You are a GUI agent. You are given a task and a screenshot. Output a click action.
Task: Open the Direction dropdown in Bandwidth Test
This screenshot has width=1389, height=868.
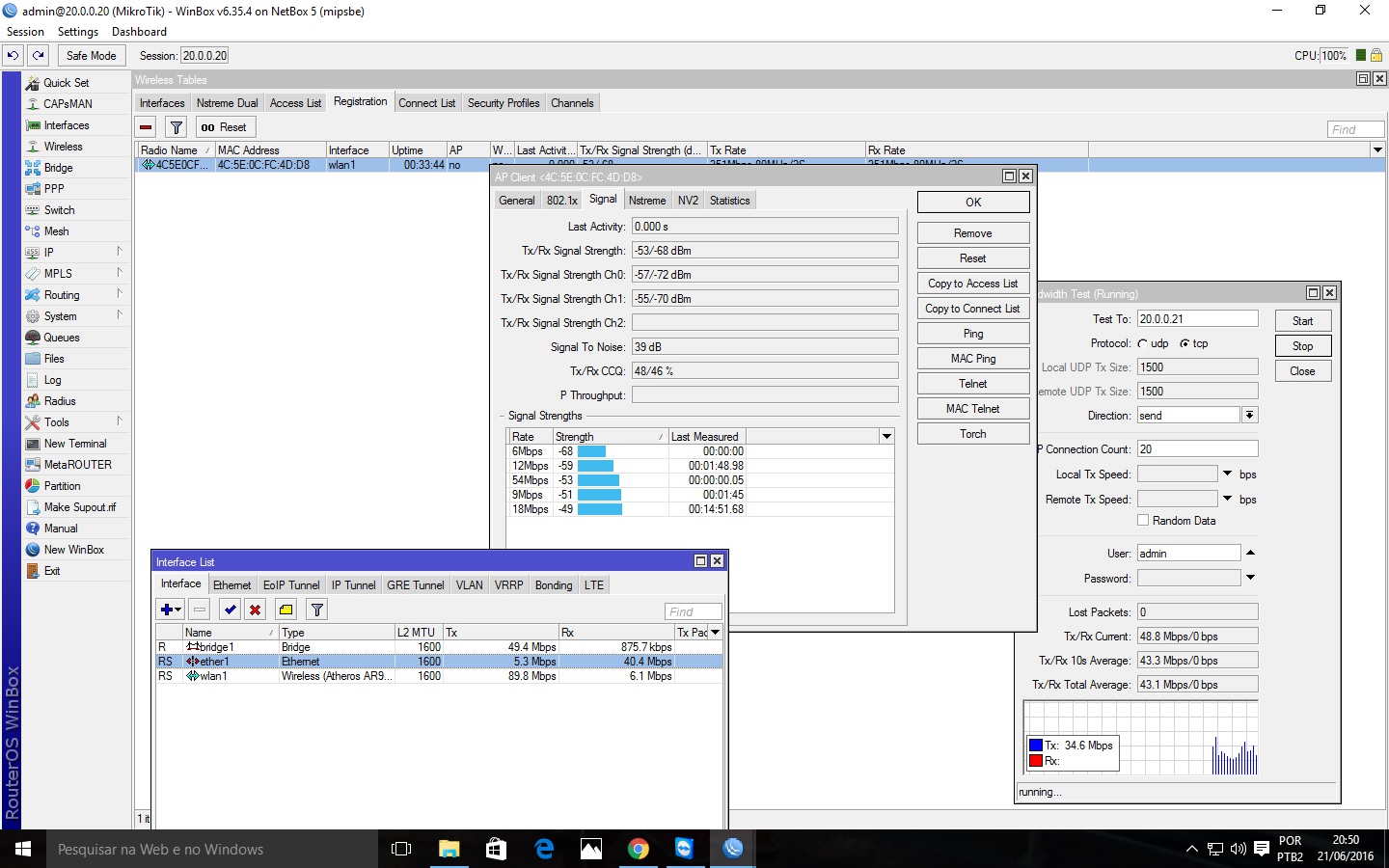tap(1249, 416)
